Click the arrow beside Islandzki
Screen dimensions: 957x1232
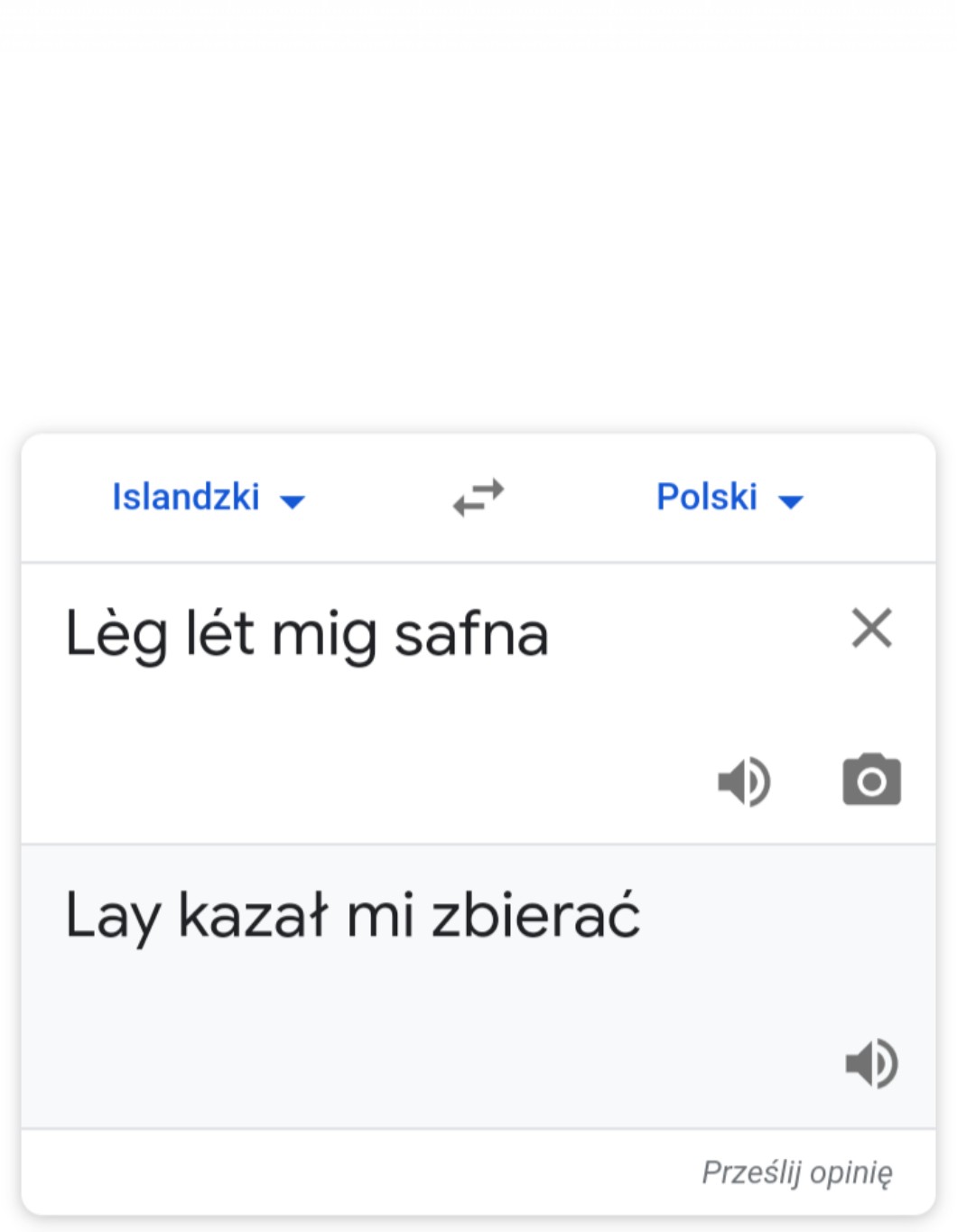click(x=293, y=501)
